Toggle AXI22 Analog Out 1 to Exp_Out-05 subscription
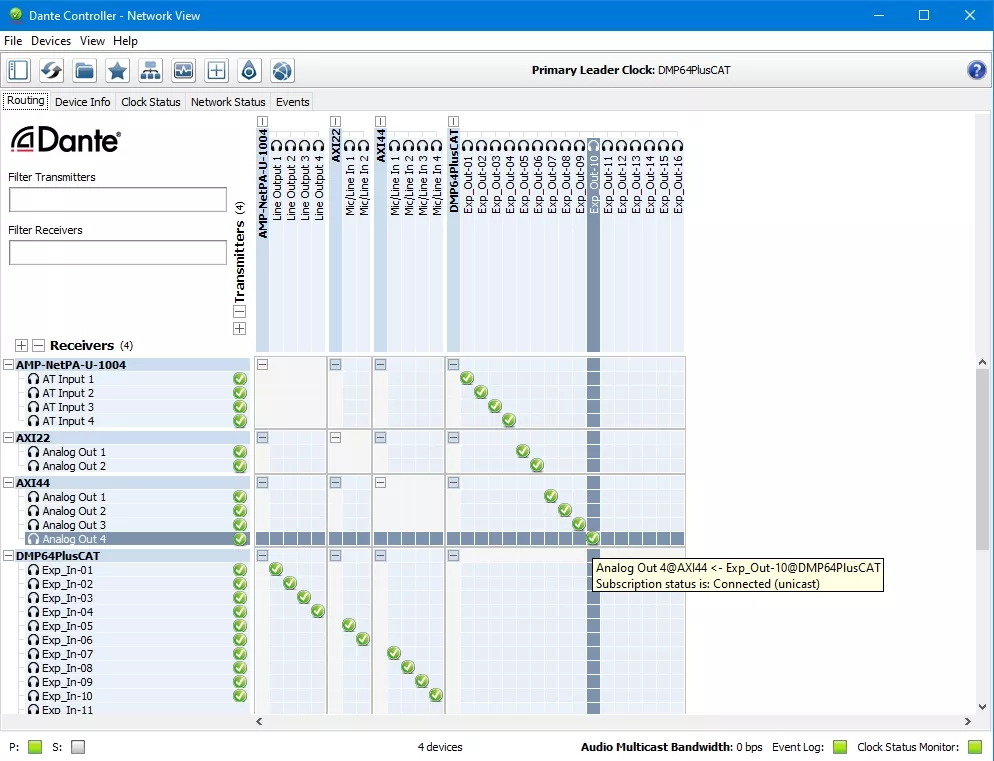The width and height of the screenshot is (994, 761). click(523, 451)
